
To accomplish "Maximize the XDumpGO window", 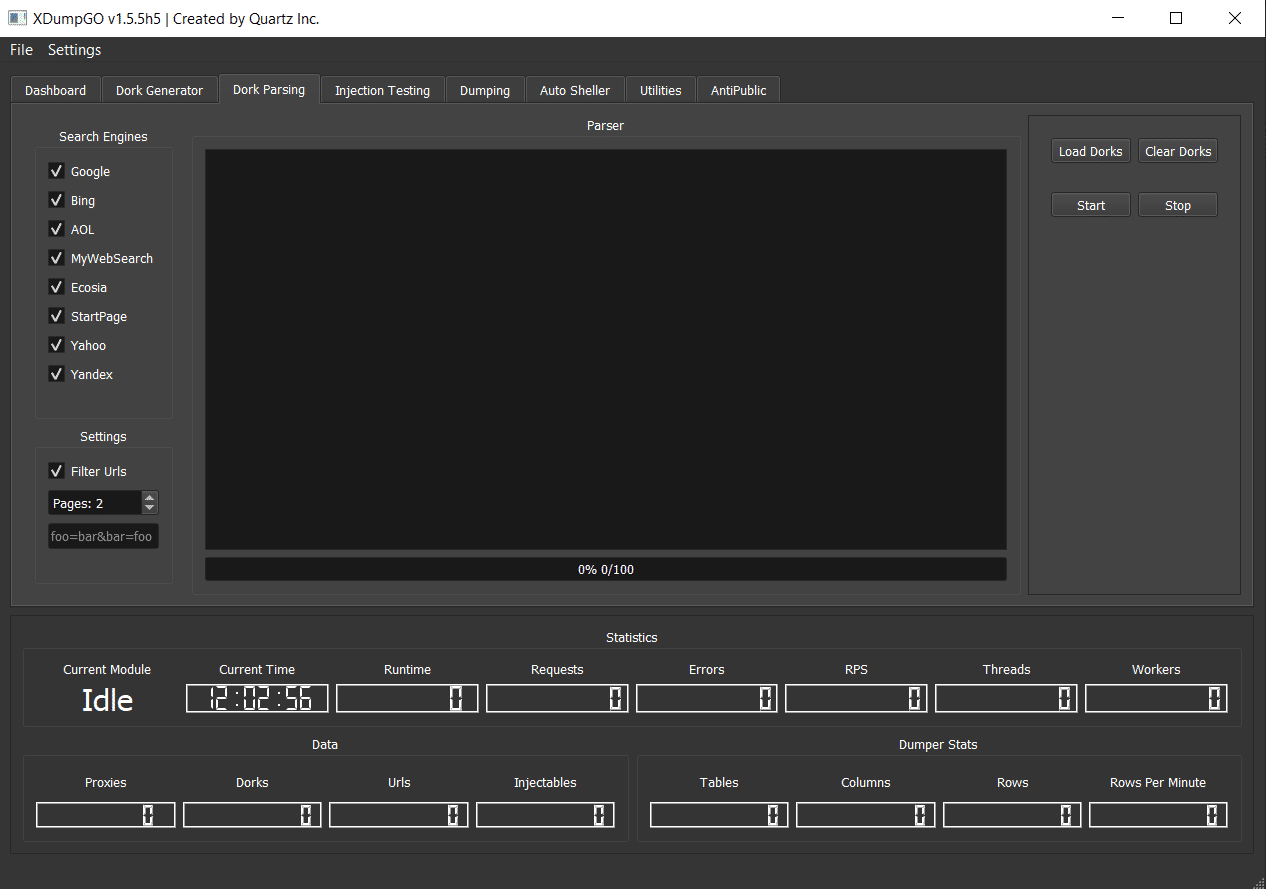I will [x=1176, y=18].
